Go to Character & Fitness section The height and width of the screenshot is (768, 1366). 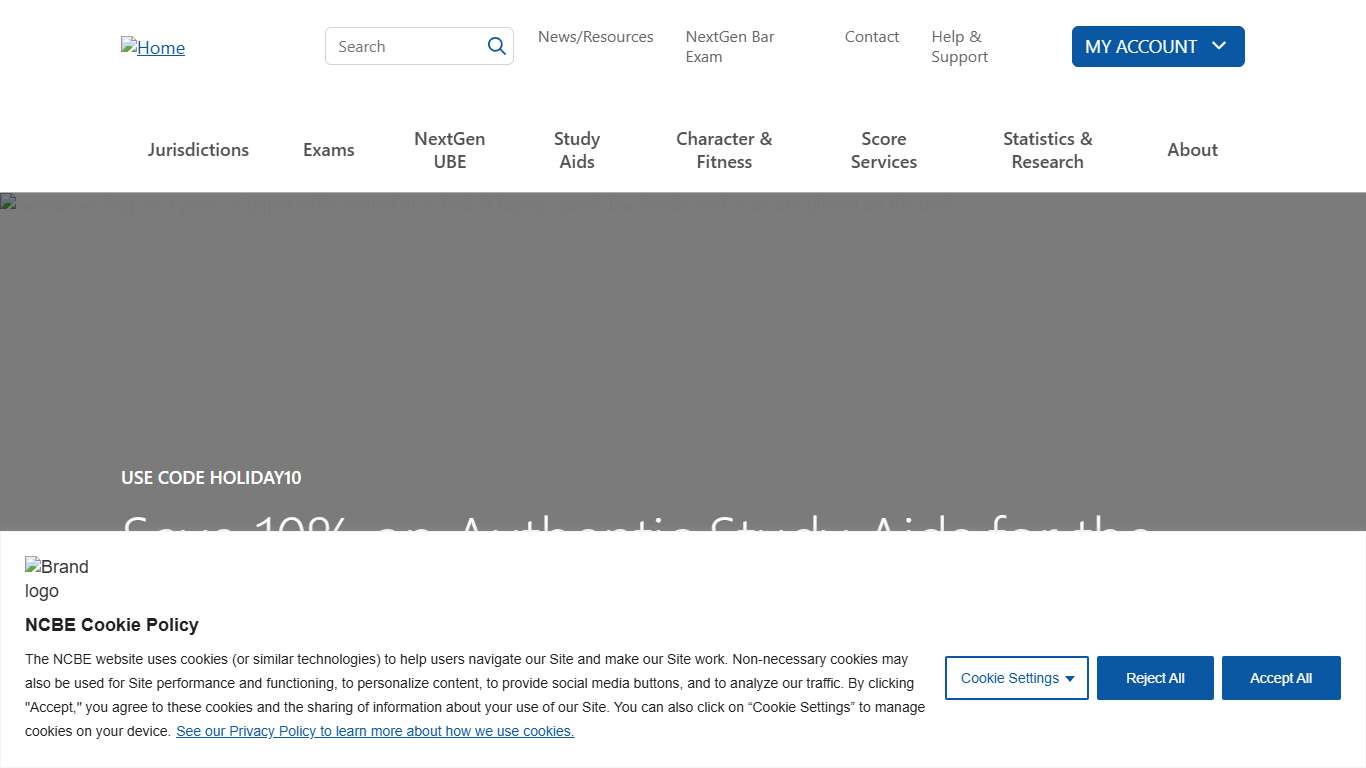tap(724, 150)
